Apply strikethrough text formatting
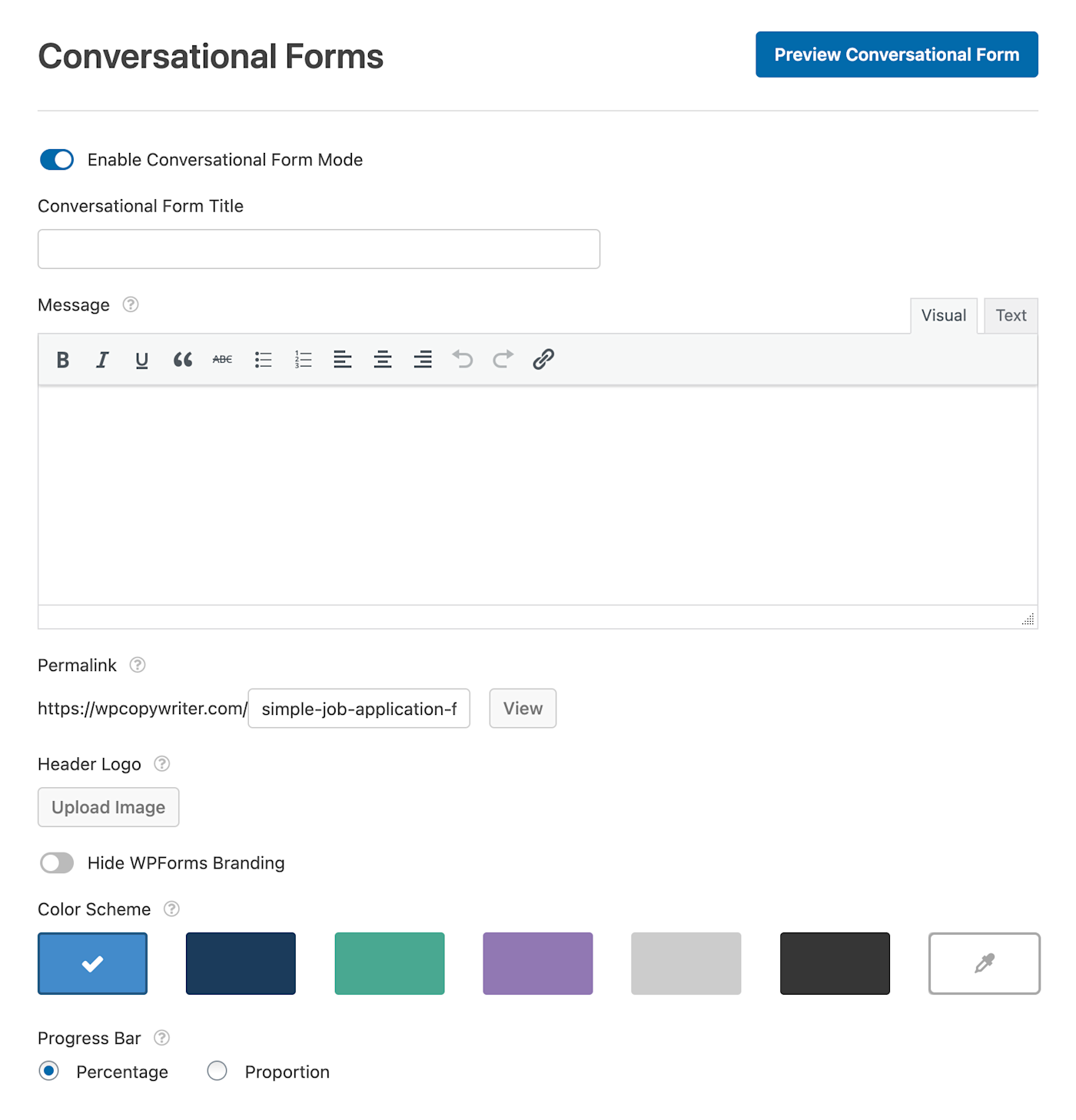This screenshot has width=1076, height=1120. click(x=222, y=360)
